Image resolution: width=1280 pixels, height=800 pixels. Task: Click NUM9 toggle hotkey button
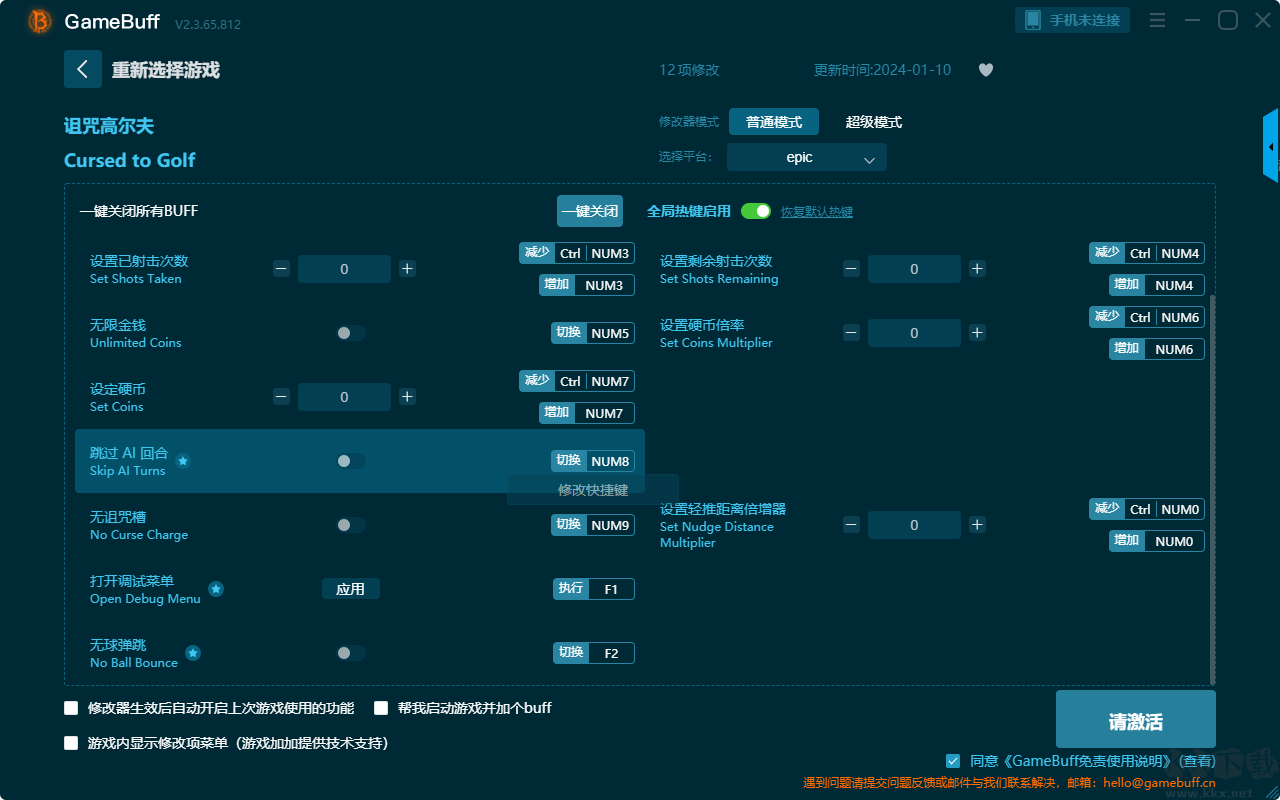coord(593,525)
